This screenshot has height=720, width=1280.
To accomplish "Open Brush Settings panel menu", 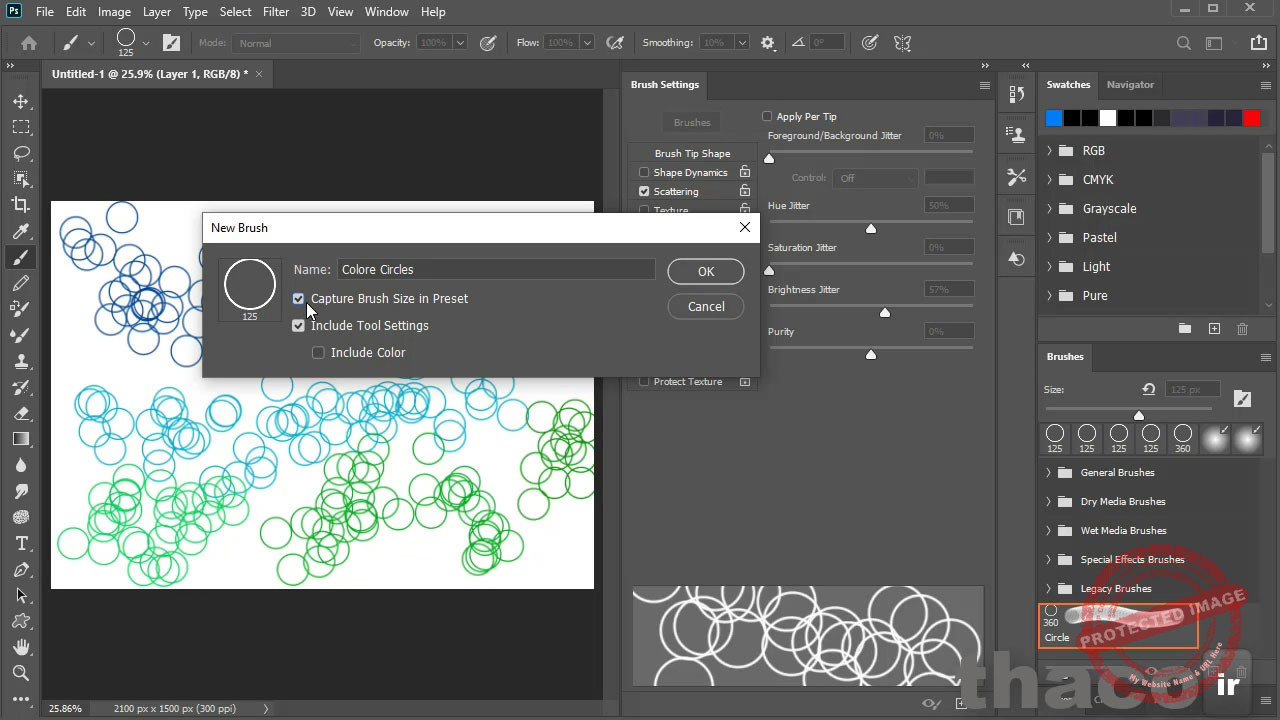I will coord(984,85).
